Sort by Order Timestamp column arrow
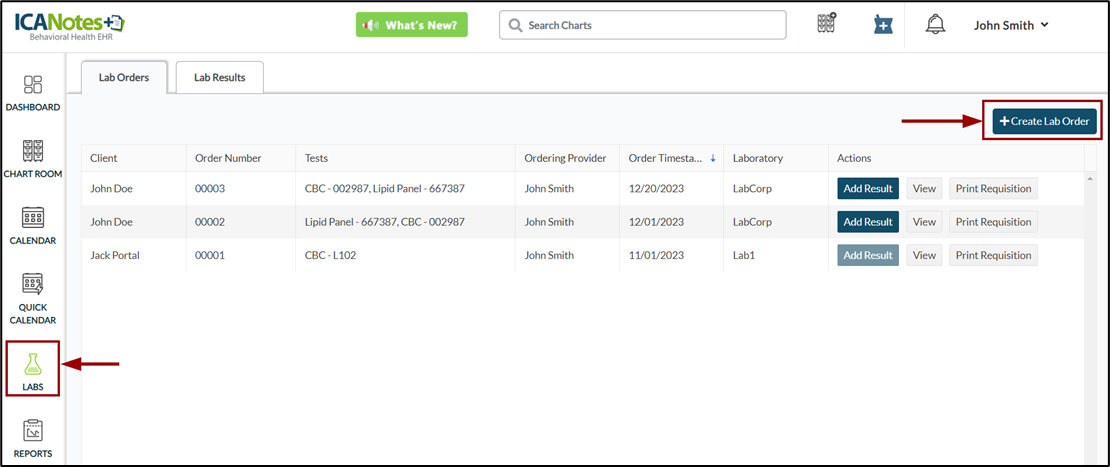The image size is (1110, 467). click(x=713, y=158)
